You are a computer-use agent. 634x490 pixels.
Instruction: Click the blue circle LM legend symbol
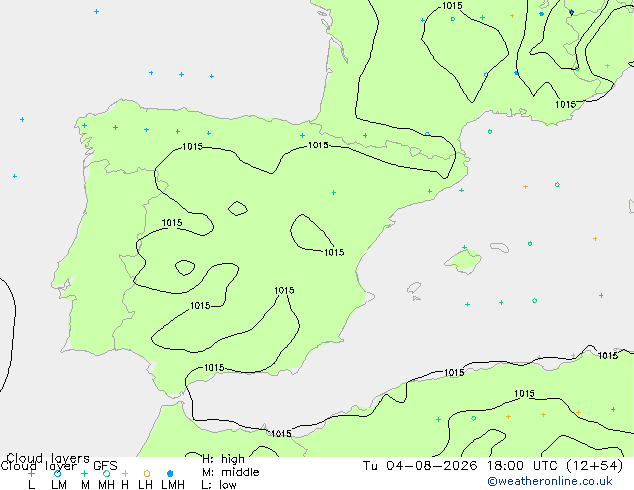tap(58, 473)
